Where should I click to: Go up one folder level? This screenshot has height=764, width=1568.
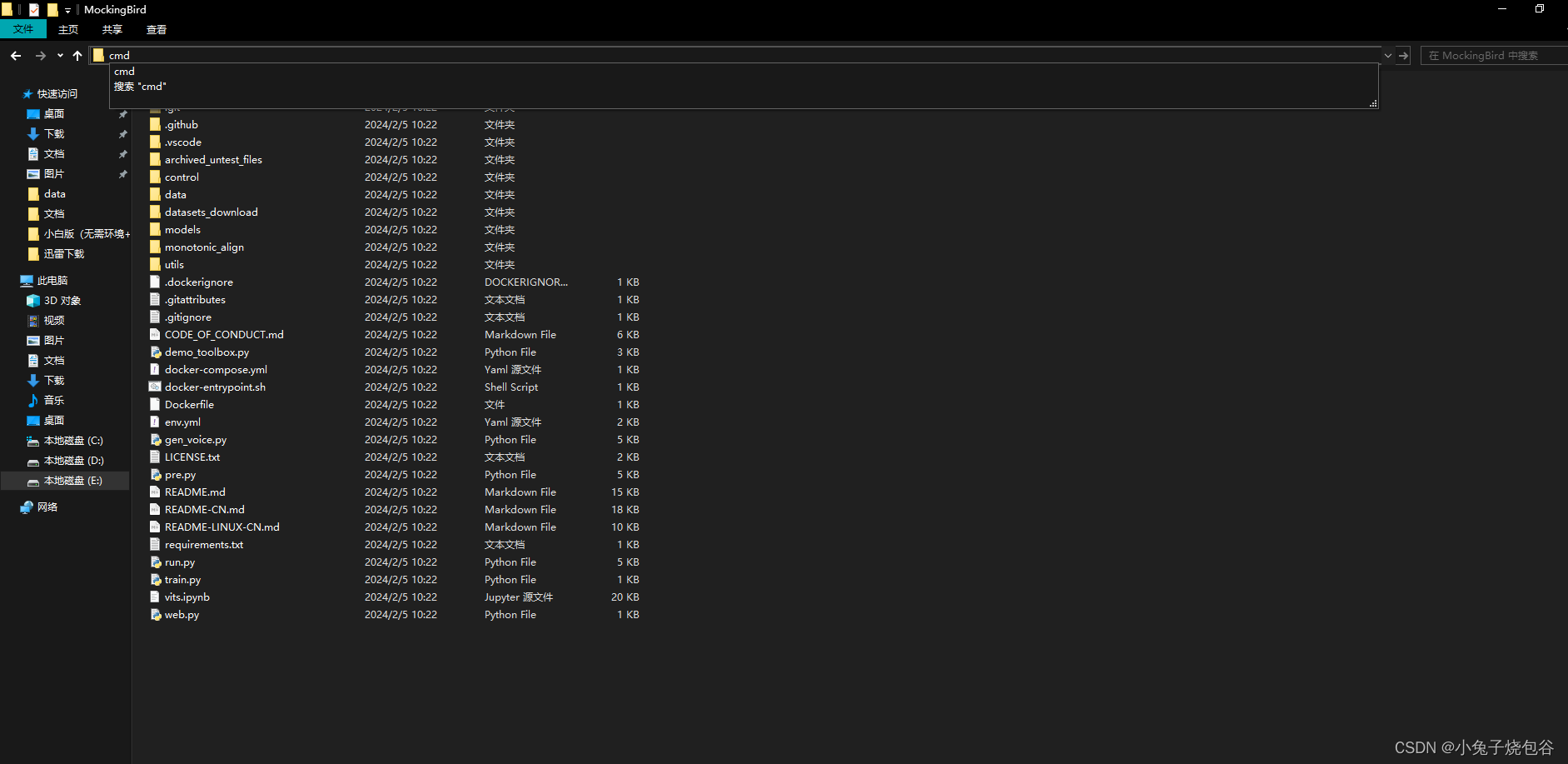(77, 56)
